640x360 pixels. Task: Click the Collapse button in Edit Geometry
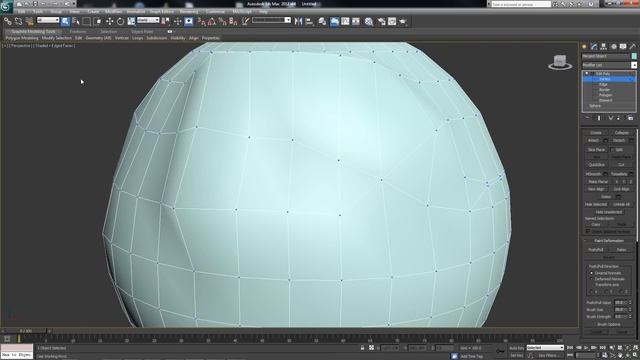click(622, 133)
